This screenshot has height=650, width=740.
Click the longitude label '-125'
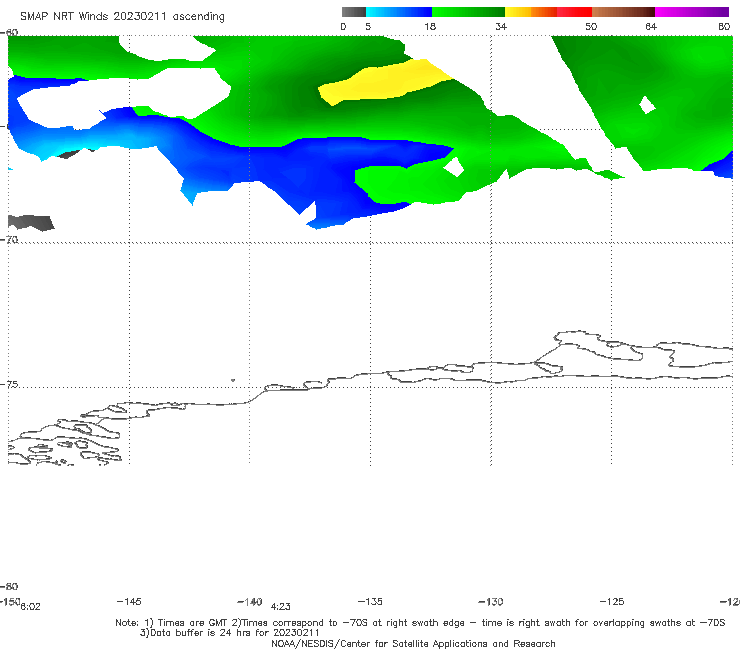(x=612, y=601)
